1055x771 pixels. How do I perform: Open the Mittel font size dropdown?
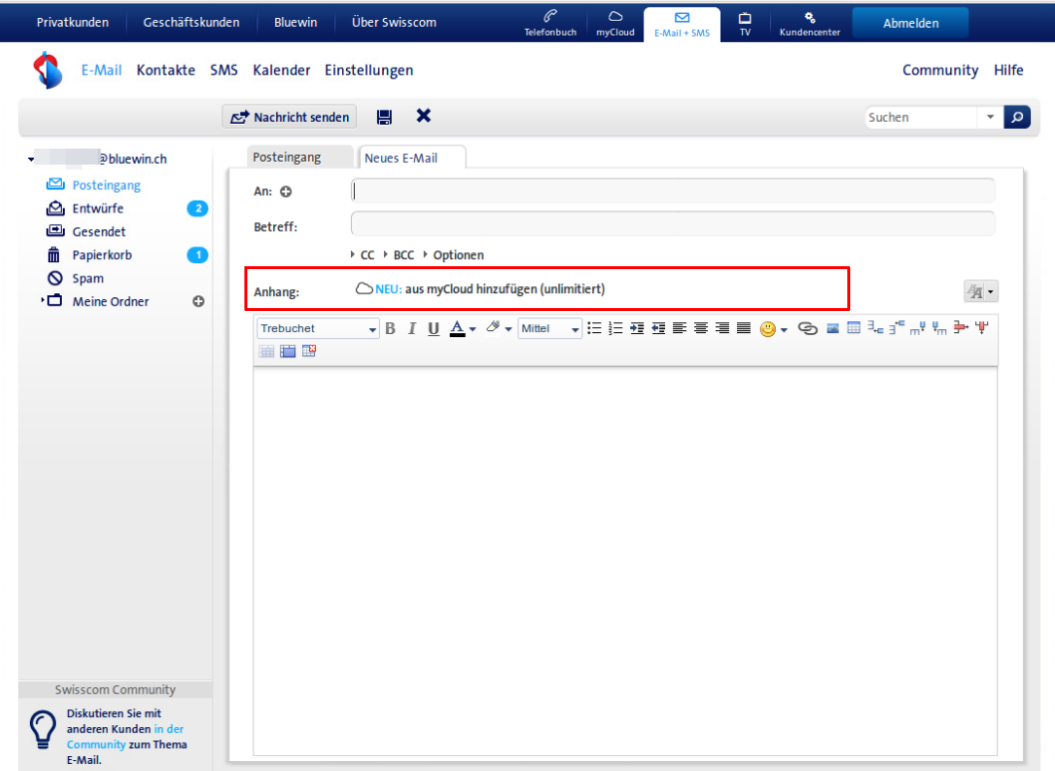pyautogui.click(x=549, y=329)
